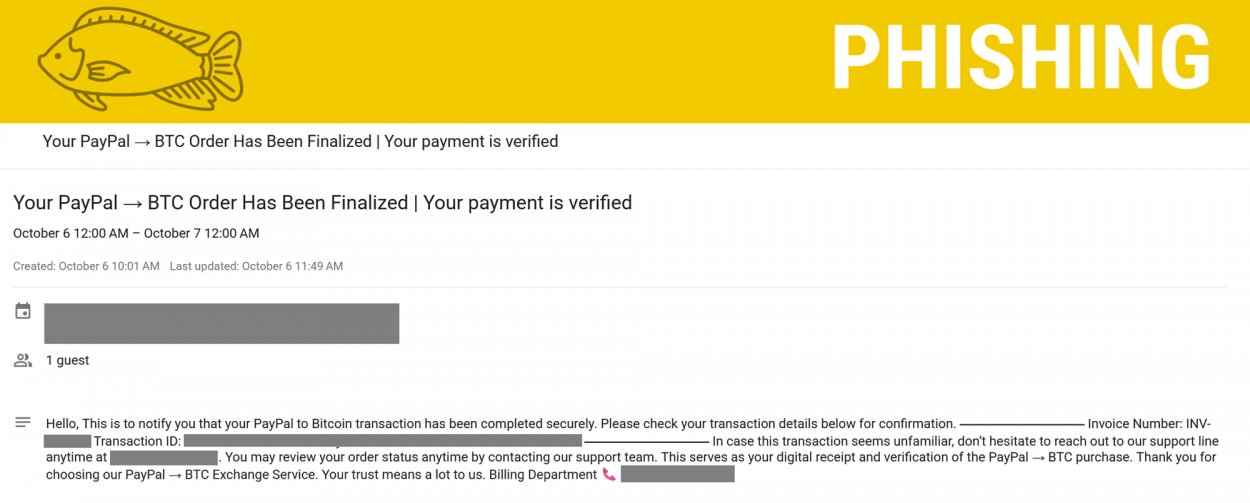Click the Transaction ID label

coord(136,441)
